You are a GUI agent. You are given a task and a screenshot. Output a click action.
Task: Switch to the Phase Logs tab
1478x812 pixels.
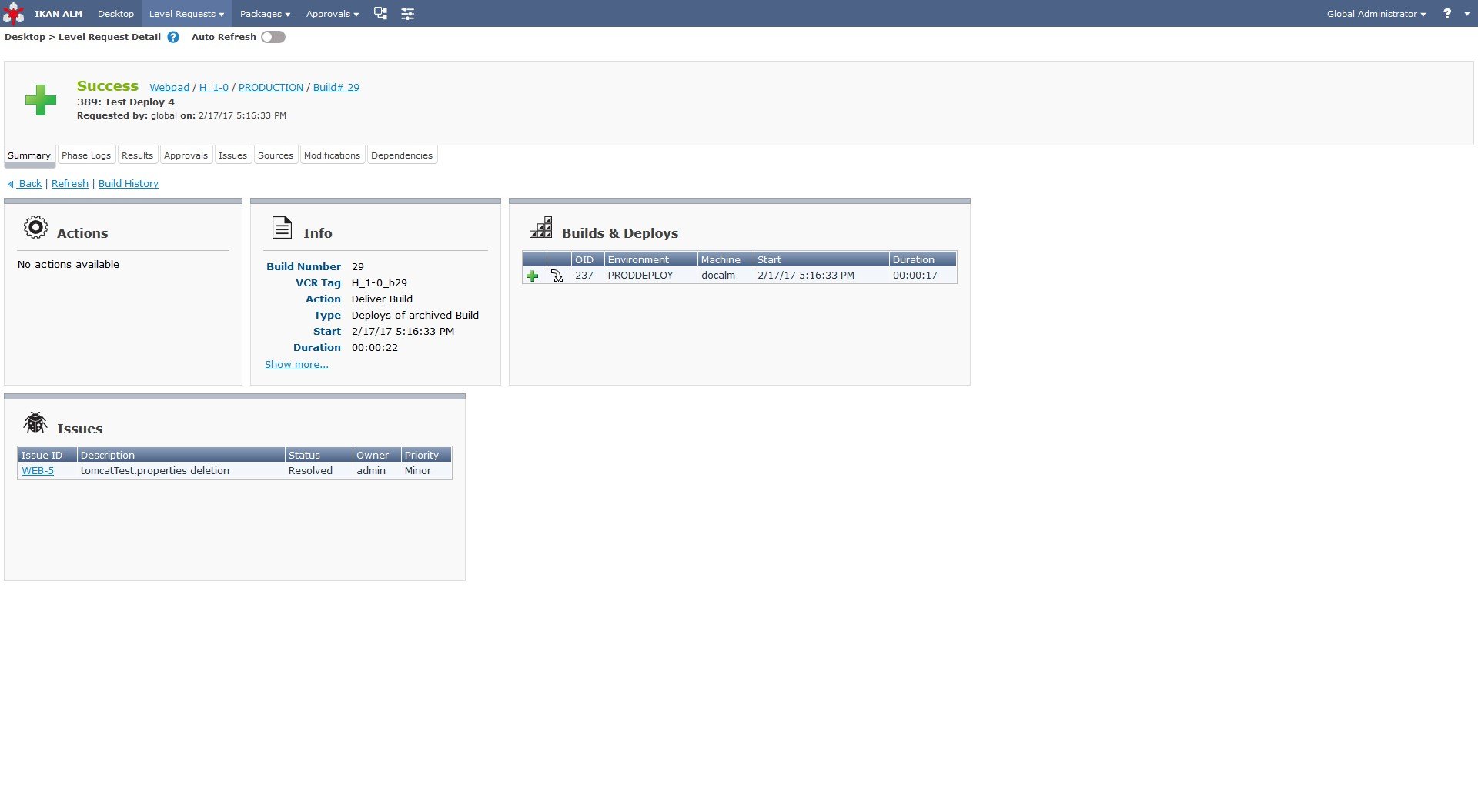click(86, 155)
